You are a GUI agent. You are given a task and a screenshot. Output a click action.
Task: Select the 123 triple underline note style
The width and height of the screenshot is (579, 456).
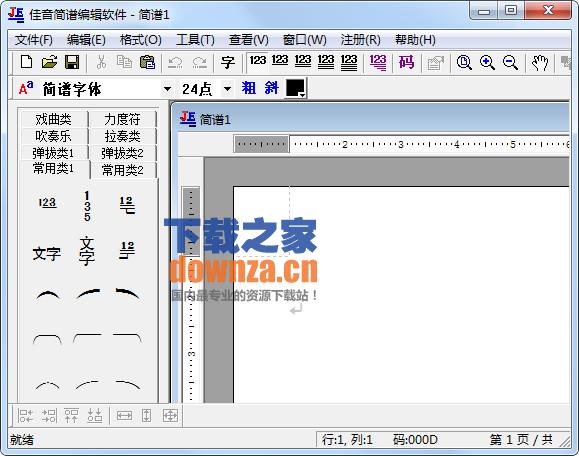pyautogui.click(x=326, y=62)
